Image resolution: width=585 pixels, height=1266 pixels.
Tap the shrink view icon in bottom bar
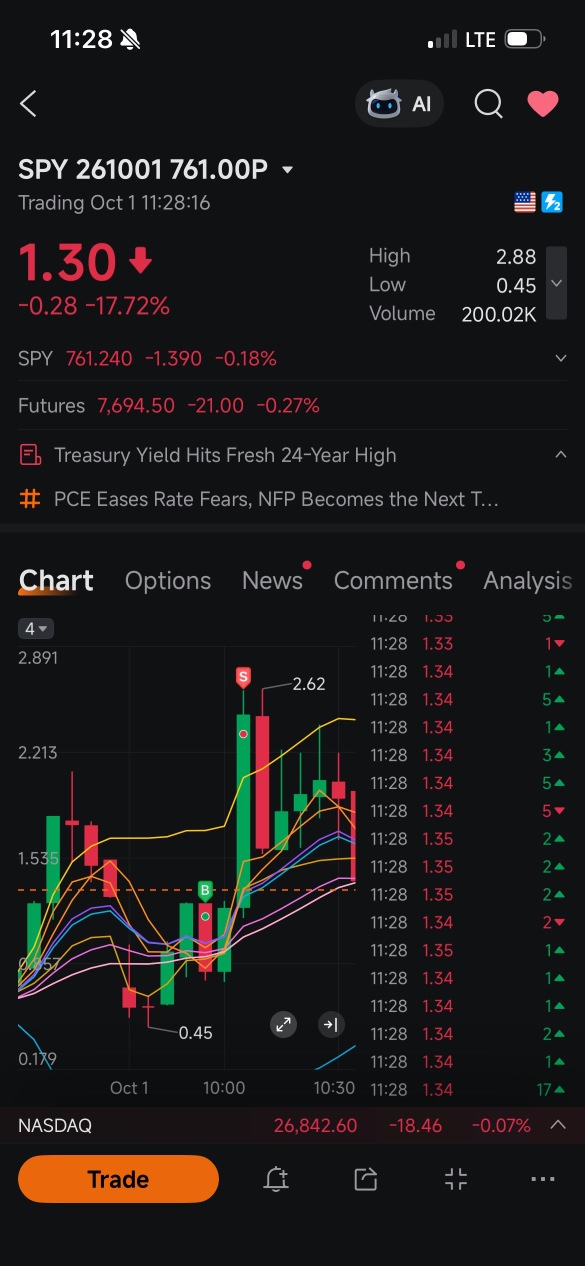pos(456,1180)
